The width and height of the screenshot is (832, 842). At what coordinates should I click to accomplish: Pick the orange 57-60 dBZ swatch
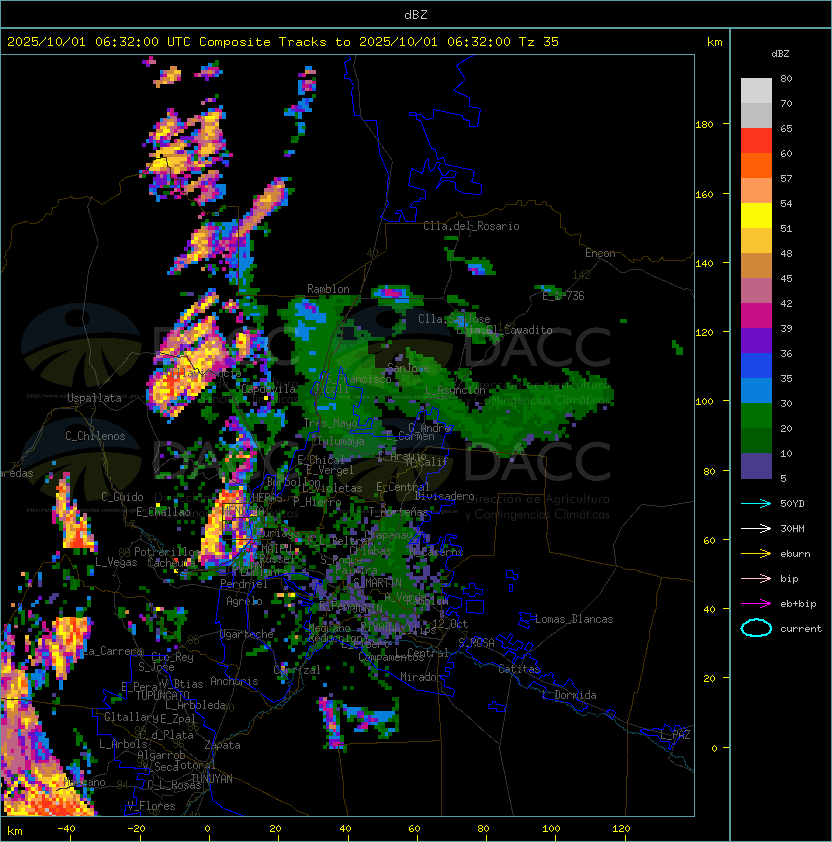point(756,165)
